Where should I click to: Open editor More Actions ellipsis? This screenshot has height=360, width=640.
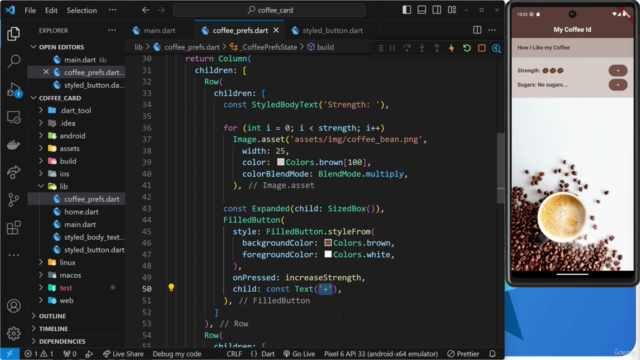(492, 30)
